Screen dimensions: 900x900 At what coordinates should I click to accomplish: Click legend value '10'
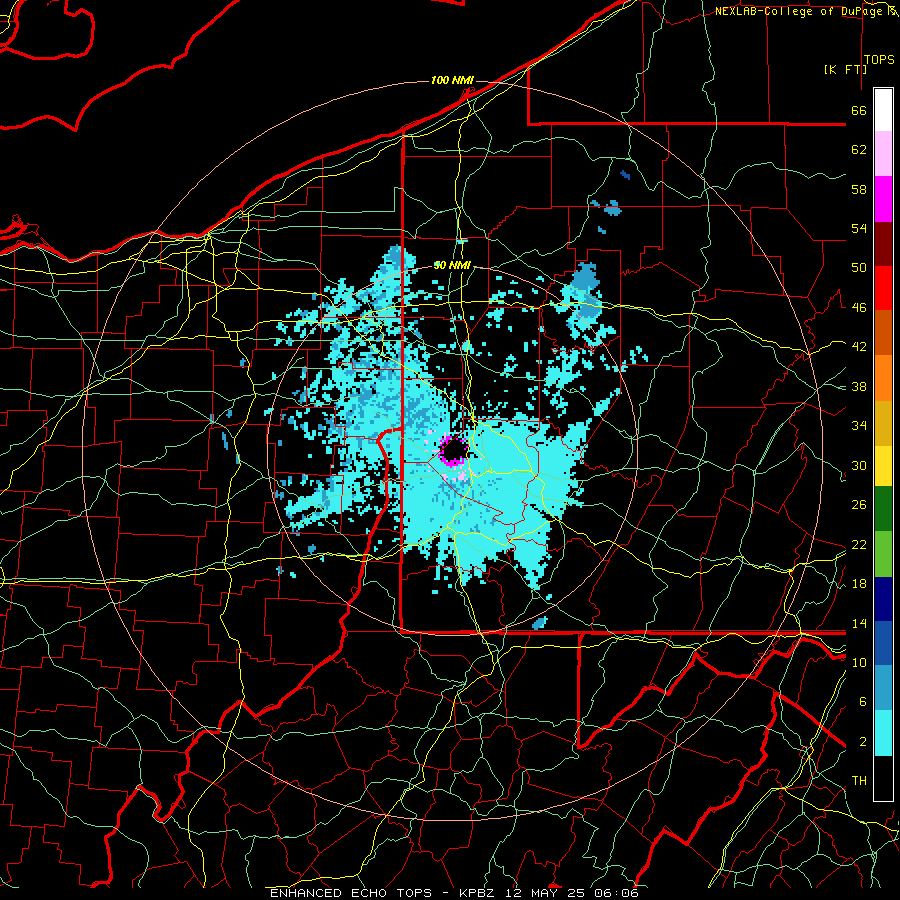pyautogui.click(x=859, y=662)
